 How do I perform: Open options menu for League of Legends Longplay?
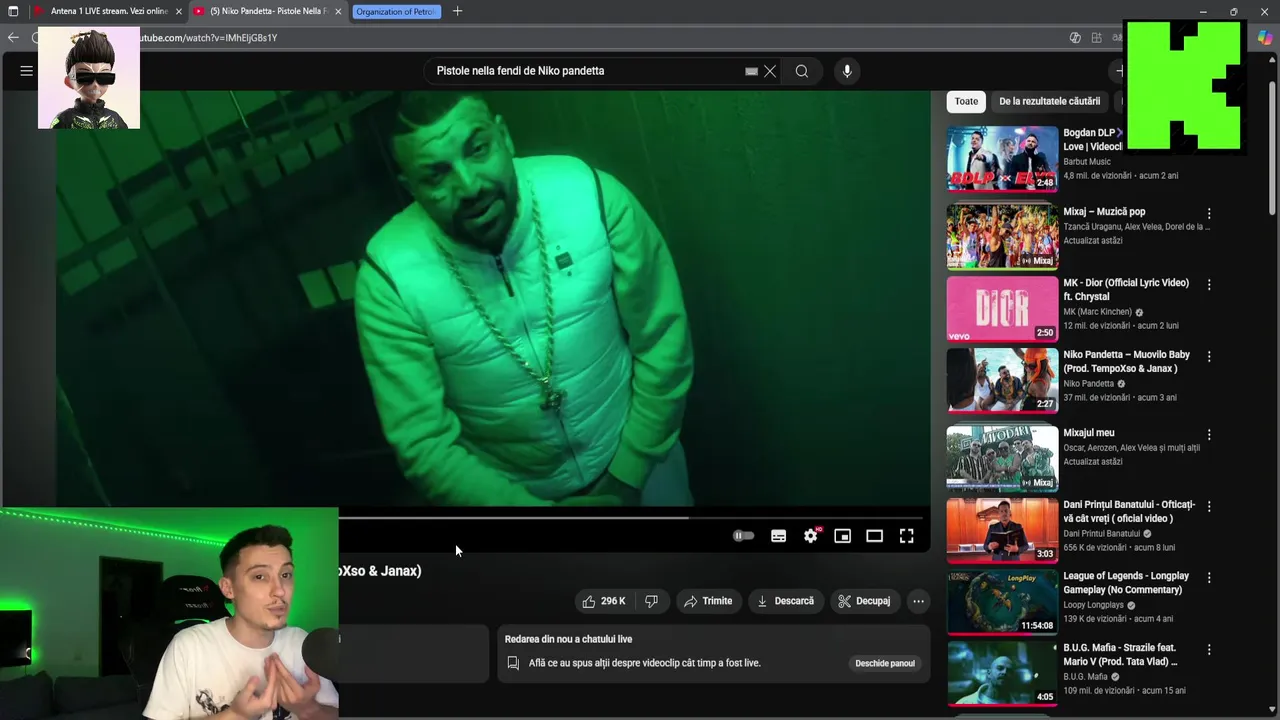pos(1209,577)
